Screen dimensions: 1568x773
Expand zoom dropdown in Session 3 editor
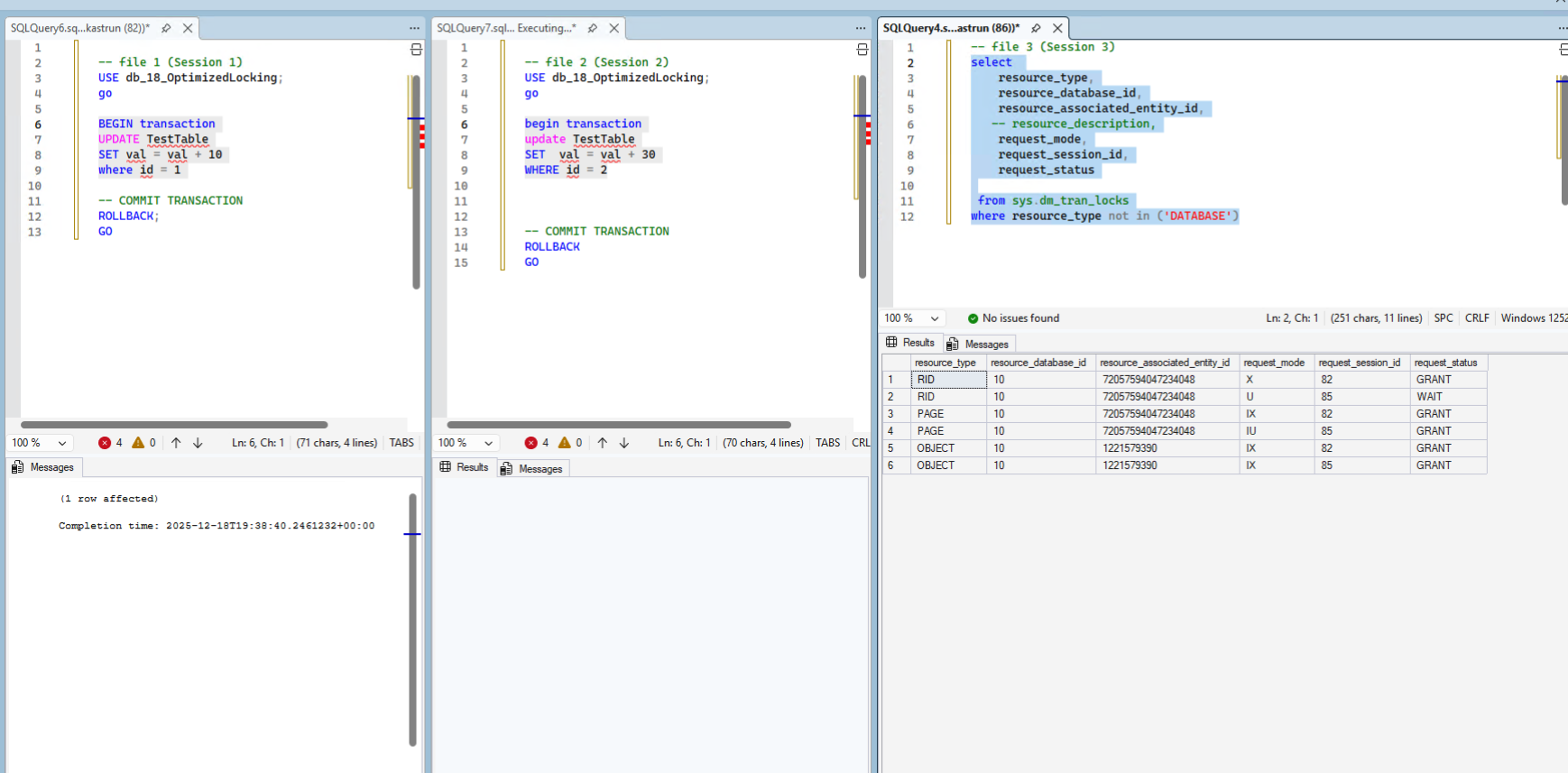[935, 318]
